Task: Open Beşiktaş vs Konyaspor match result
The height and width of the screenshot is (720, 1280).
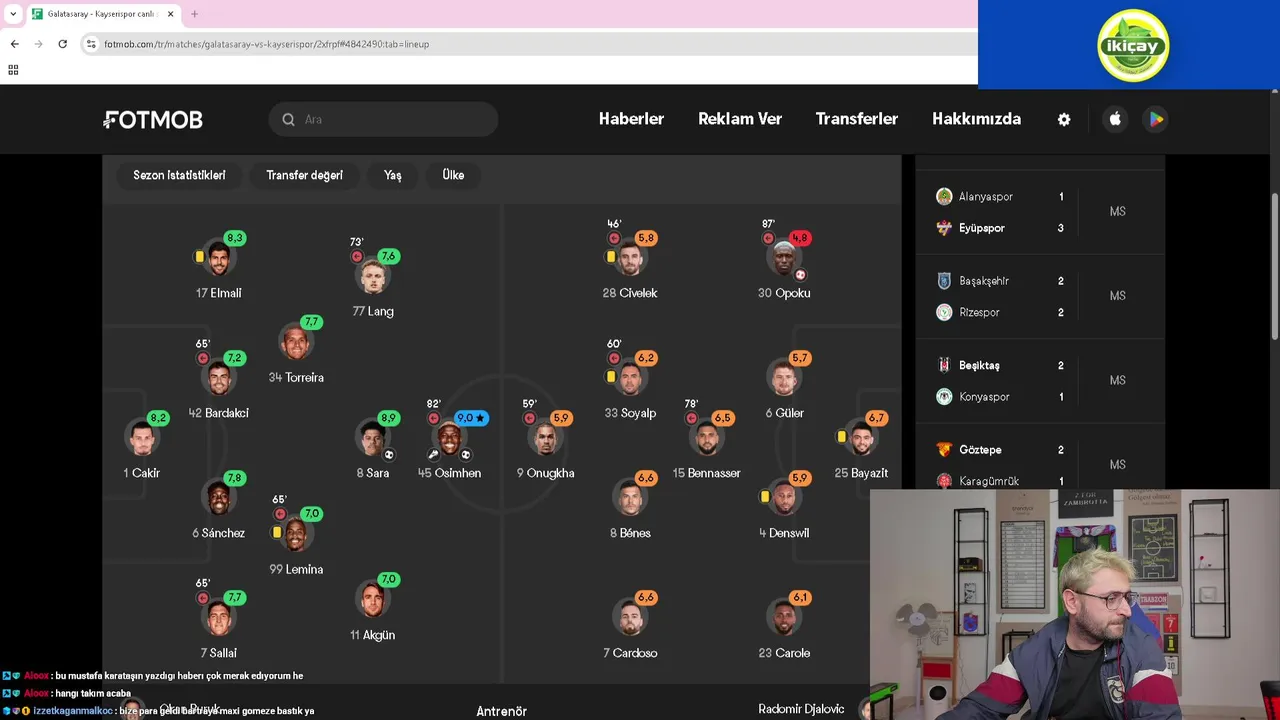Action: point(1040,381)
